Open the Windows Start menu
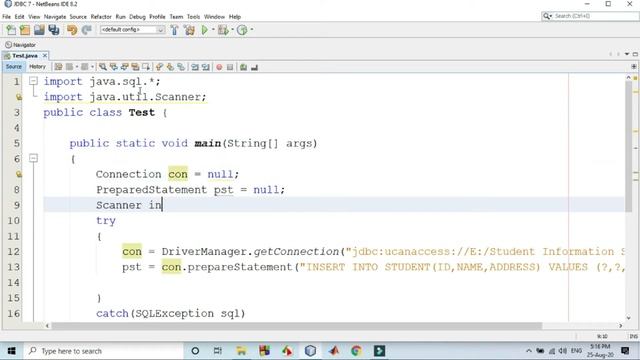Viewport: 640px width, 360px height. click(11, 351)
